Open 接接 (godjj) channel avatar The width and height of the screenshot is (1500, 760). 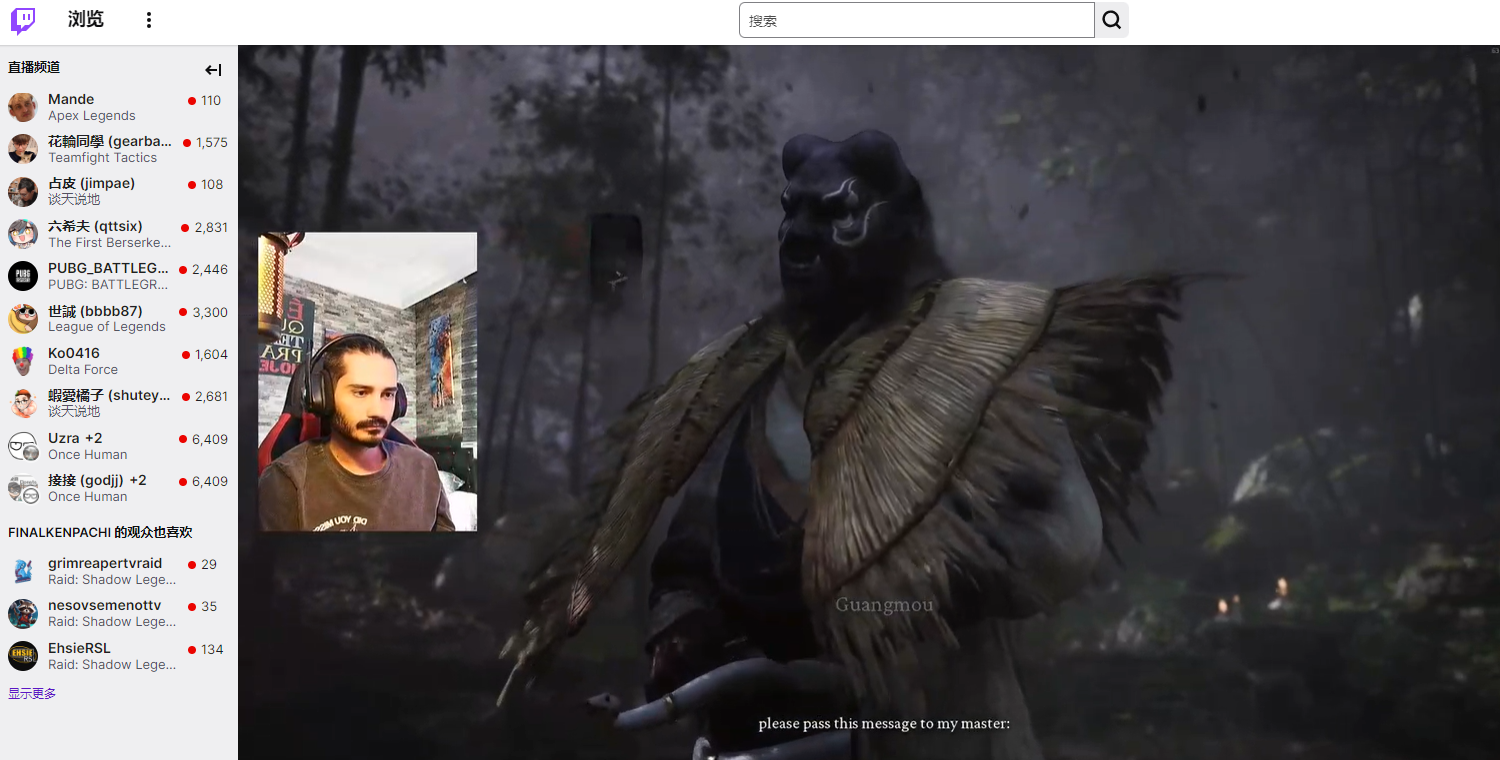tap(23, 488)
